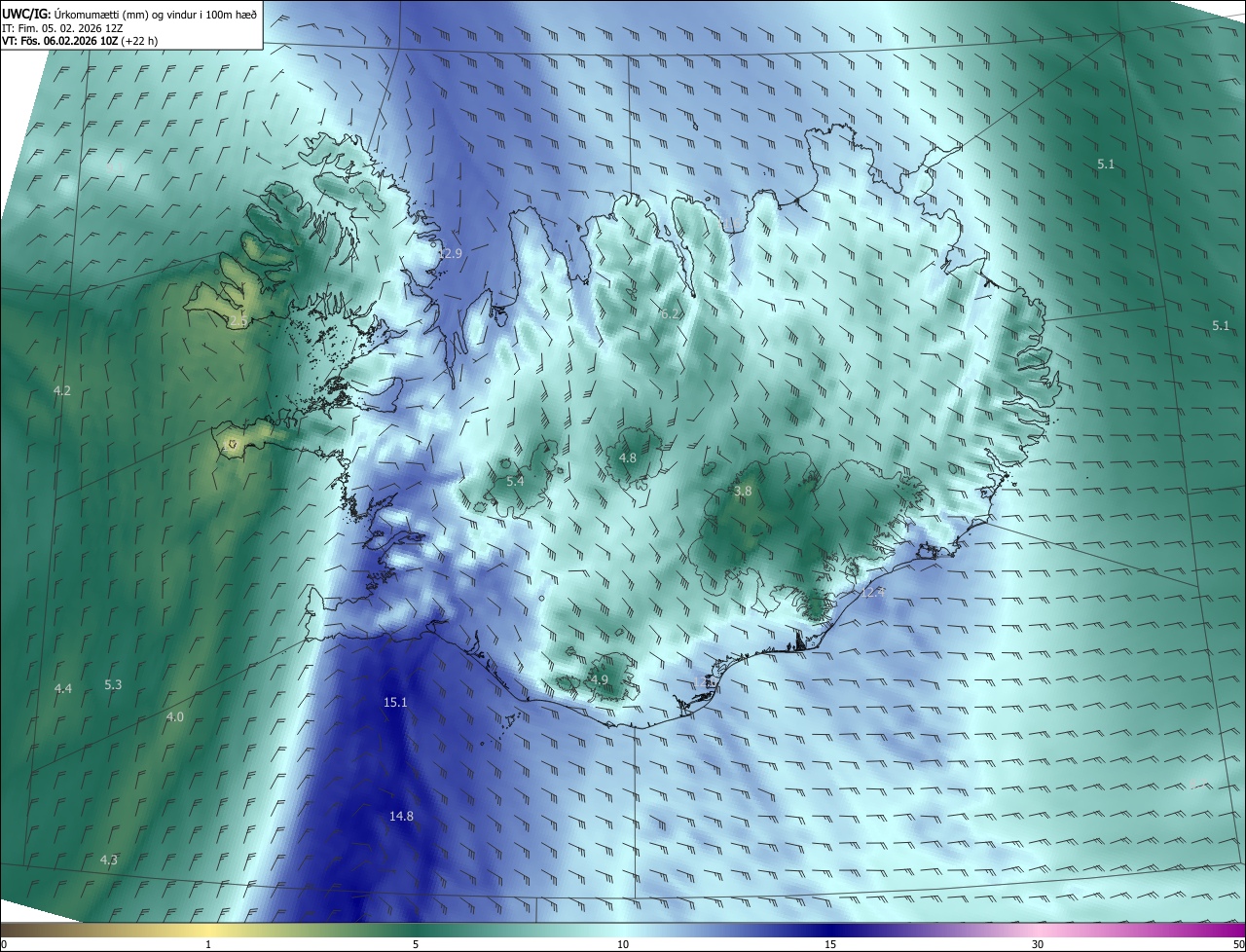
Task: Click the 3.8 value label on the map
Action: [x=743, y=492]
